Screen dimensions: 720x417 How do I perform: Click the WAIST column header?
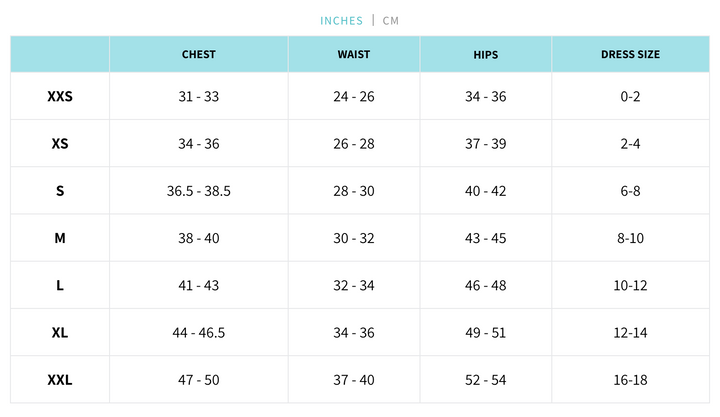click(x=354, y=54)
